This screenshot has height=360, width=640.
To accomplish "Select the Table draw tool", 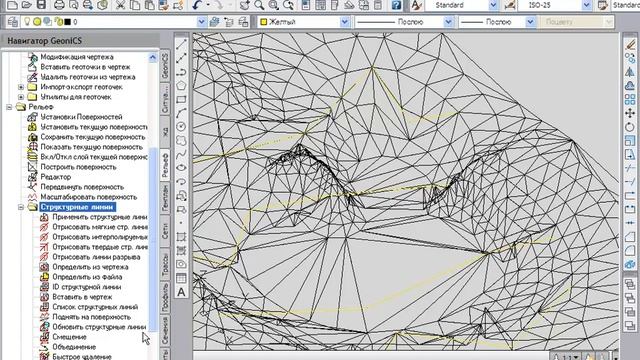I will 181,278.
